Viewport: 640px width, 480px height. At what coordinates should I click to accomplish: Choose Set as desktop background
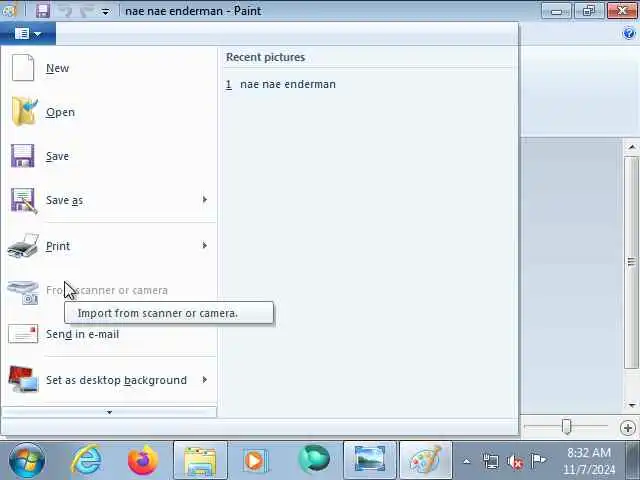click(x=109, y=380)
